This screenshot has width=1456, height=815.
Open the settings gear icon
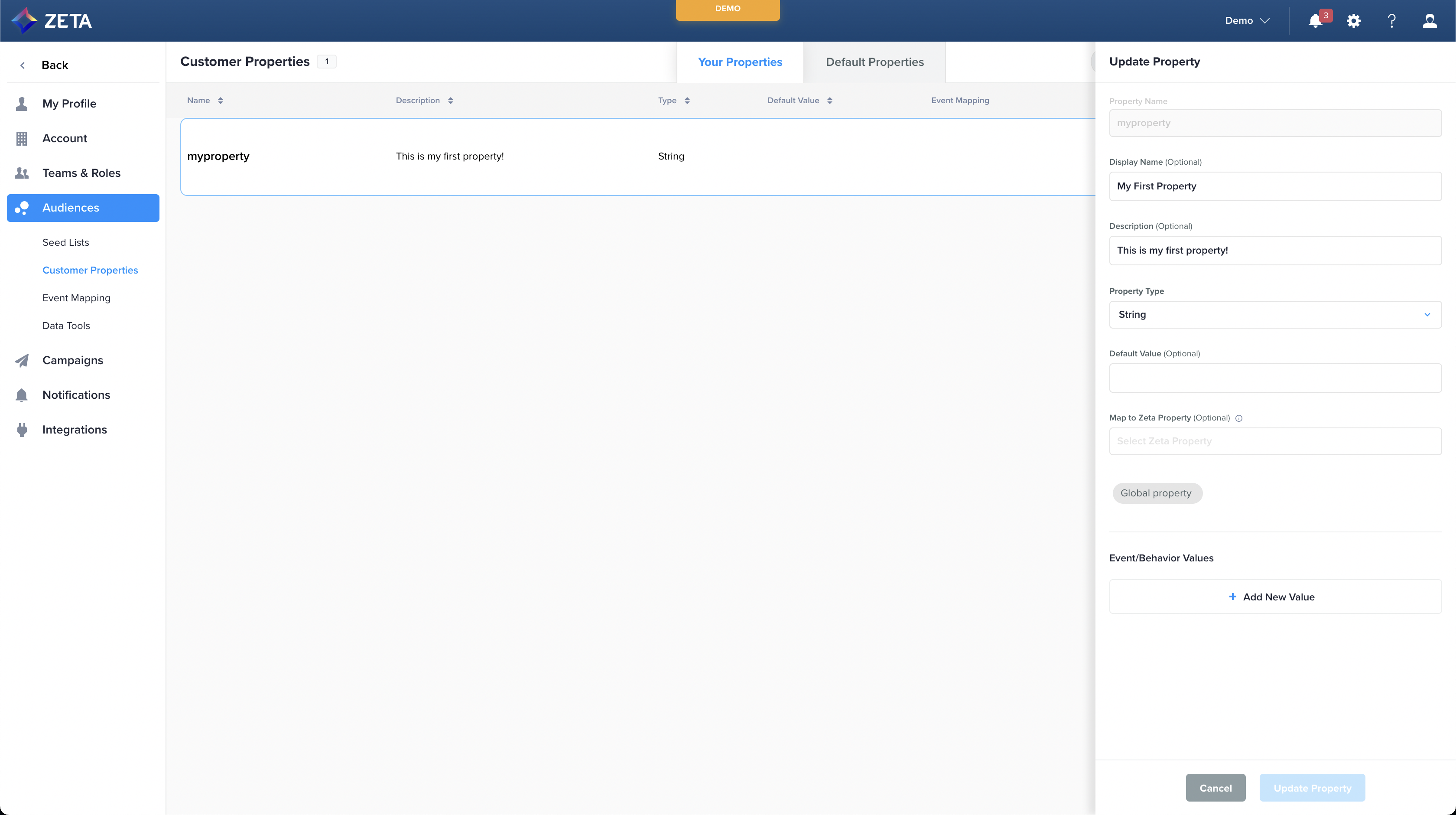pyautogui.click(x=1353, y=21)
